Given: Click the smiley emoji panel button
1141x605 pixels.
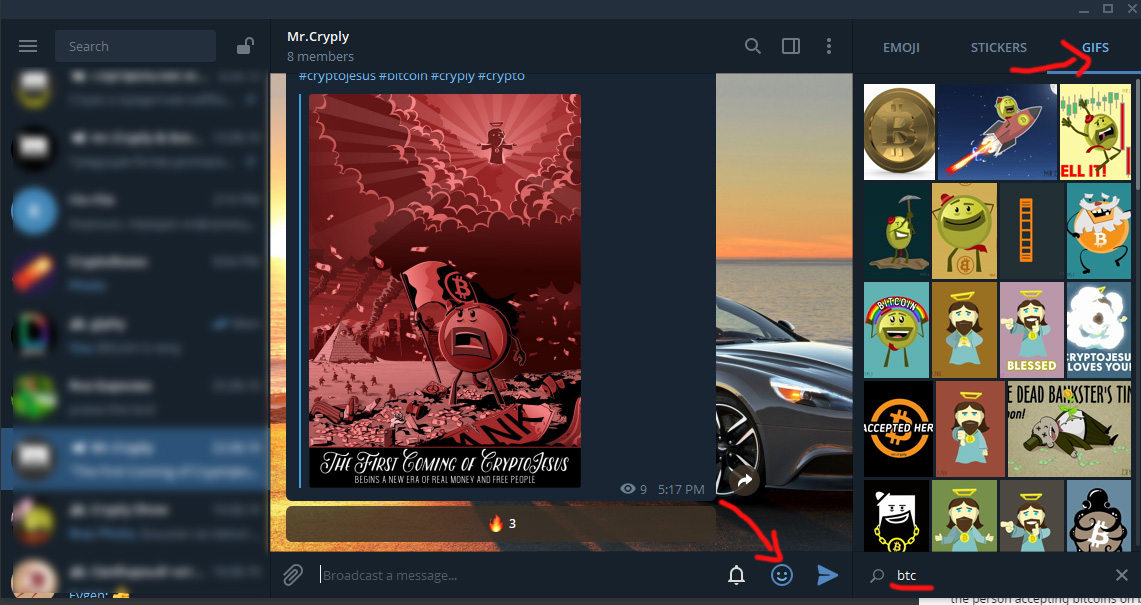Looking at the screenshot, I should [782, 575].
